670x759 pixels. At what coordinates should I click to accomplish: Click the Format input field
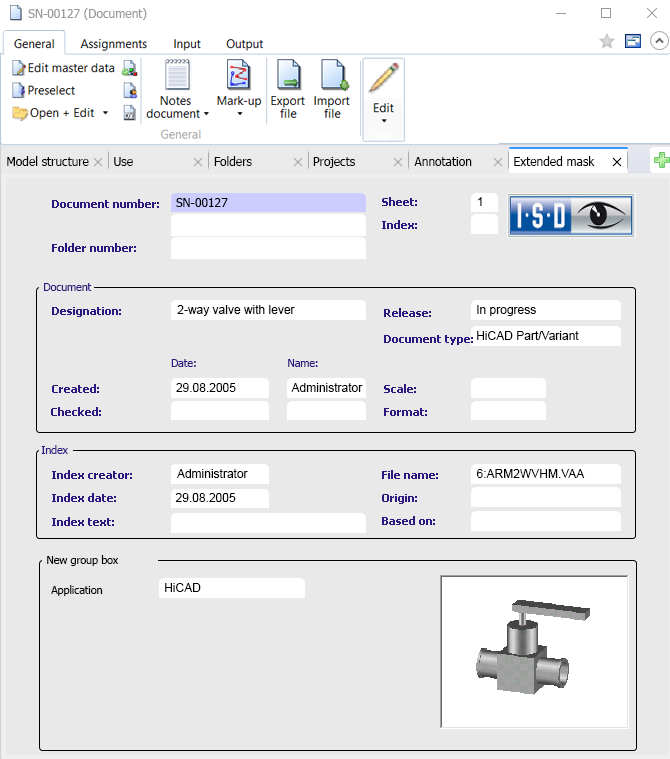[x=508, y=411]
